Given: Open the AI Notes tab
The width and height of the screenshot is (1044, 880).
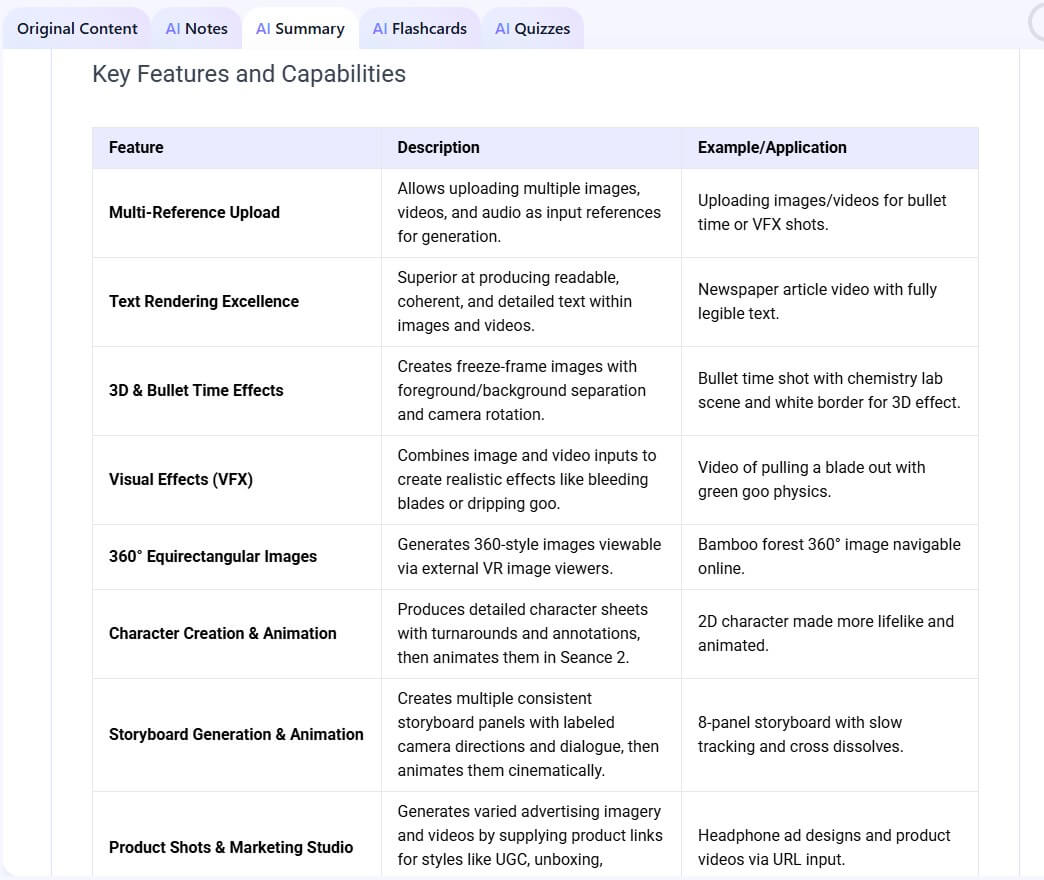Looking at the screenshot, I should coord(196,29).
